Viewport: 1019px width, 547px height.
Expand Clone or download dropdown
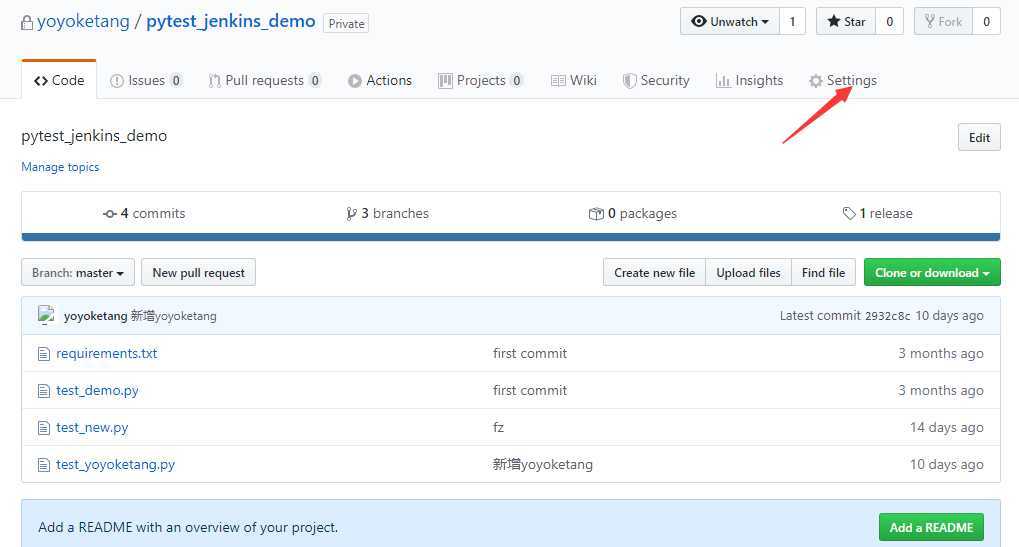932,272
